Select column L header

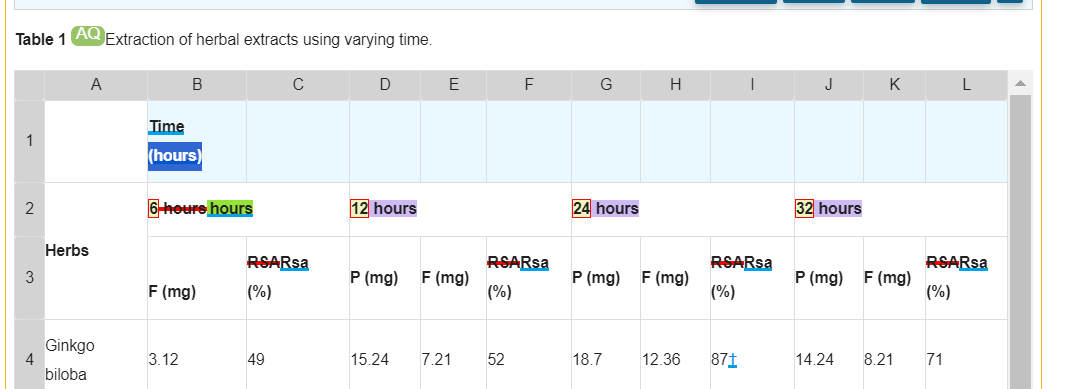[x=966, y=85]
